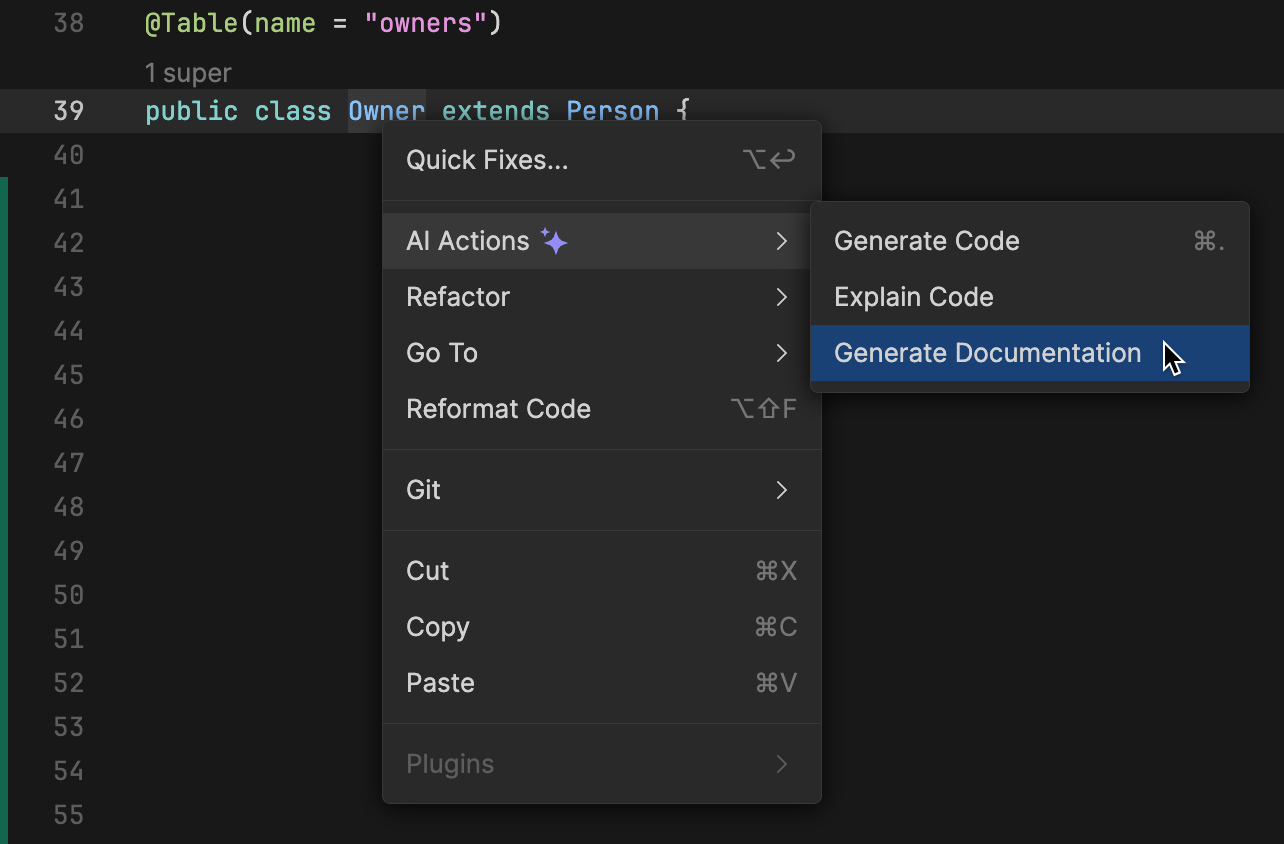The height and width of the screenshot is (844, 1284).
Task: Click the AI Actions menu entry
Action: 468,241
